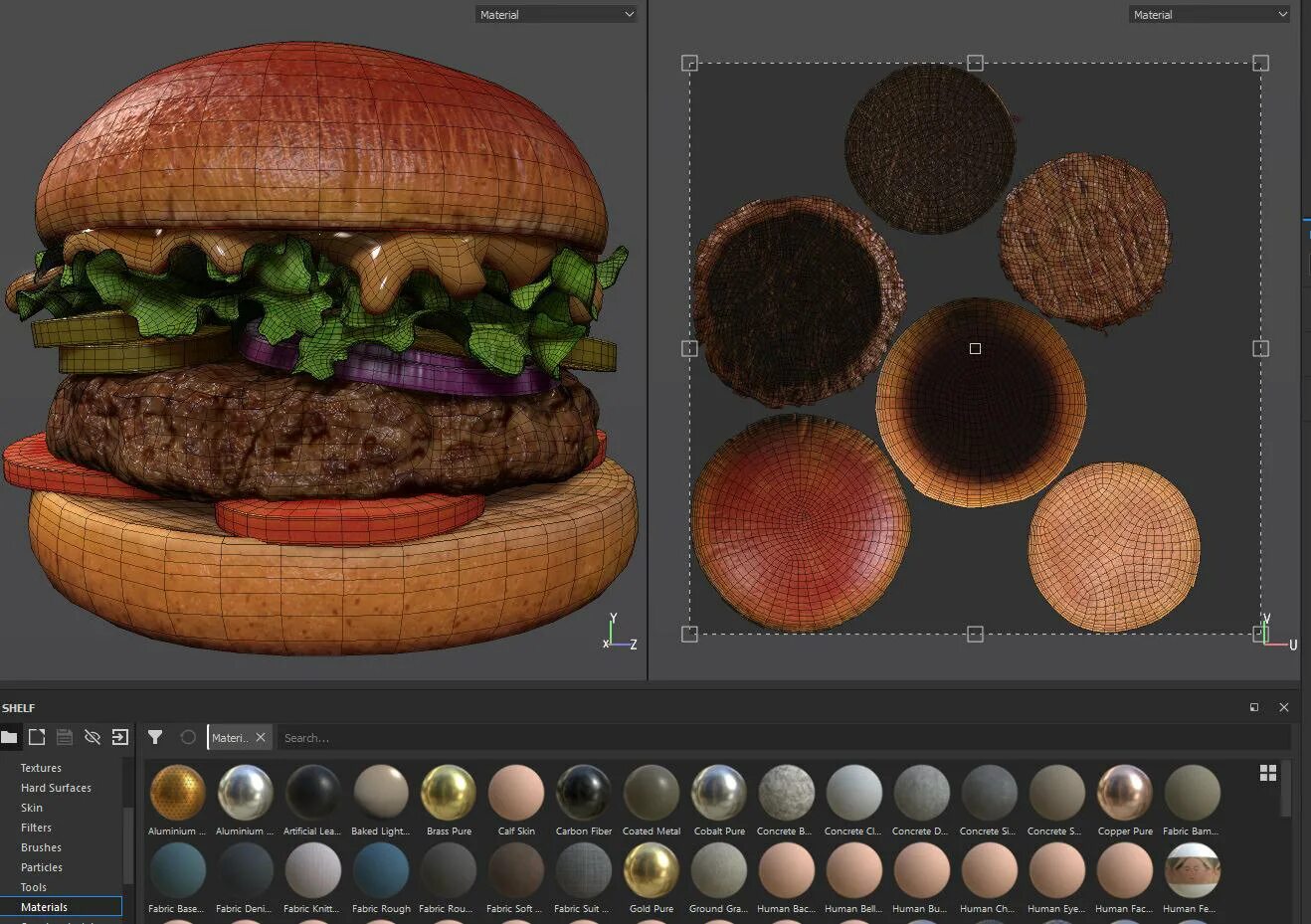Toggle the crossed-eye hide icon in Shelf
The width and height of the screenshot is (1311, 924).
point(93,737)
